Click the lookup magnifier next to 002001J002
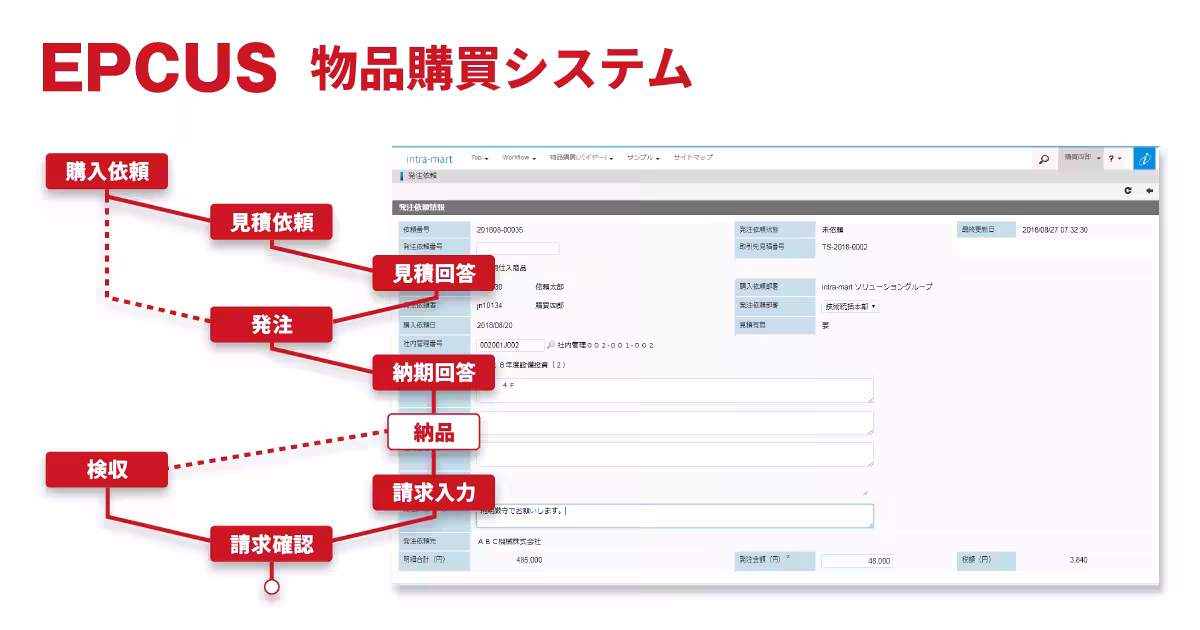 (550, 345)
